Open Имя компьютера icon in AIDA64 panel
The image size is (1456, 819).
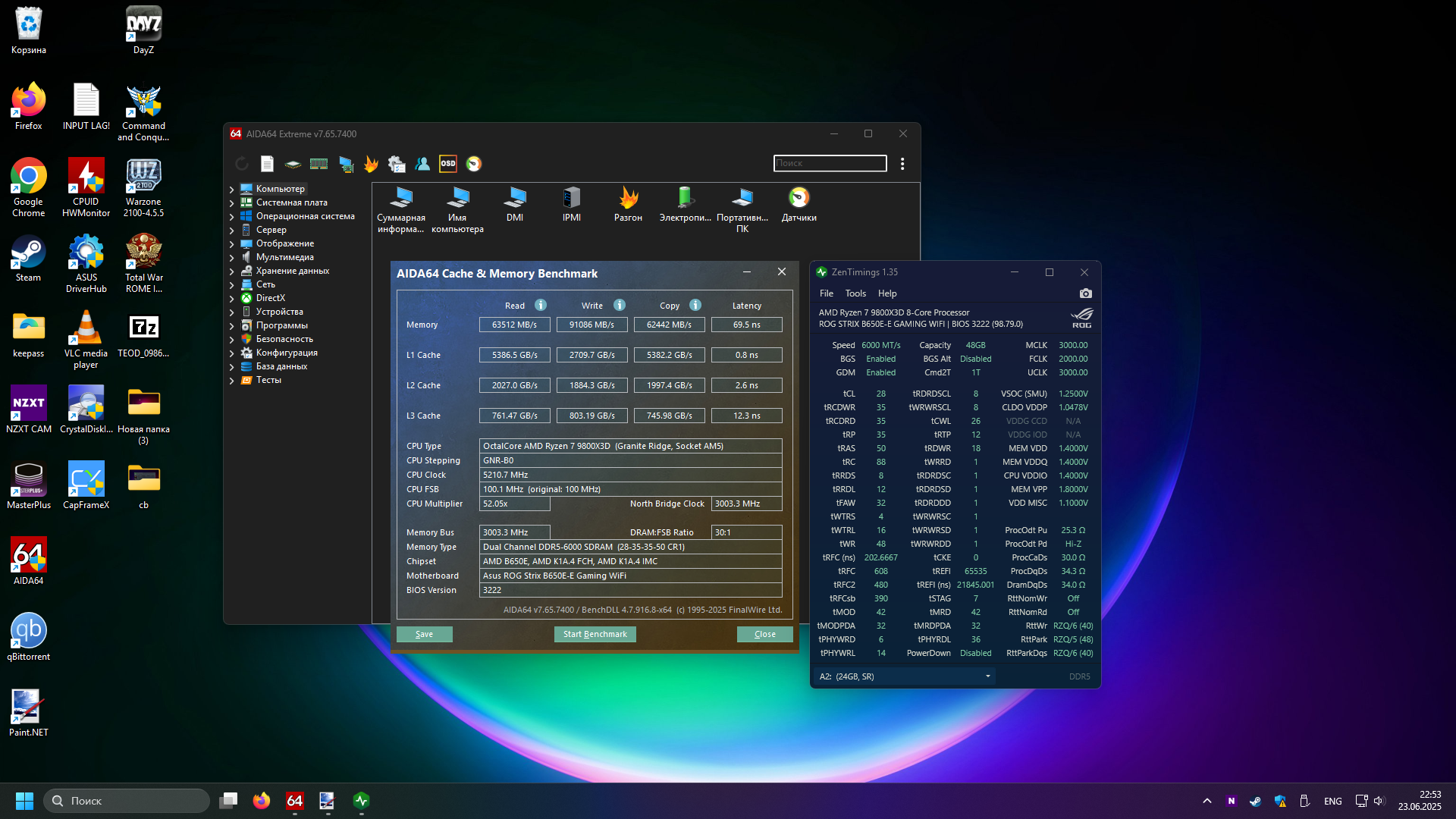click(457, 210)
